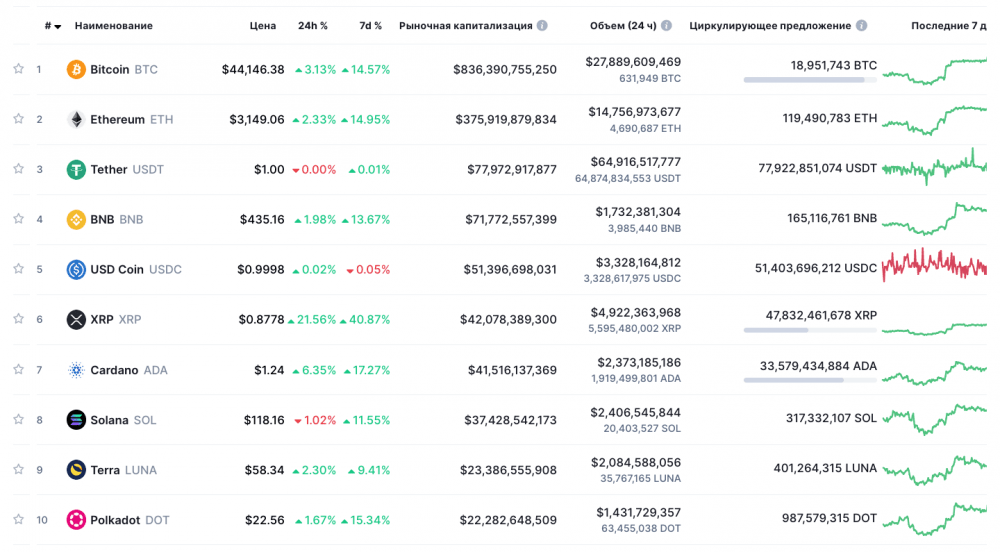Click Bitcoin circulating supply progress bar
Screen dimensions: 1000x552
click(810, 80)
